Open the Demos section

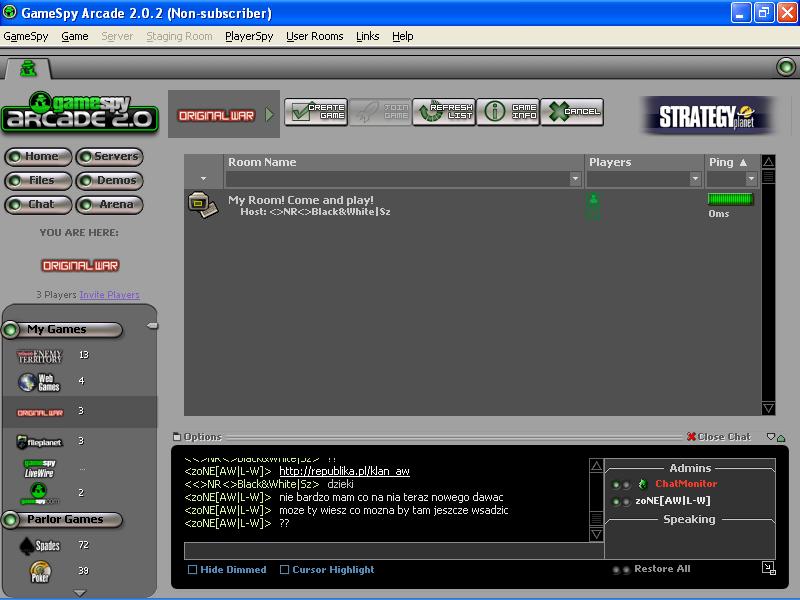coord(109,180)
